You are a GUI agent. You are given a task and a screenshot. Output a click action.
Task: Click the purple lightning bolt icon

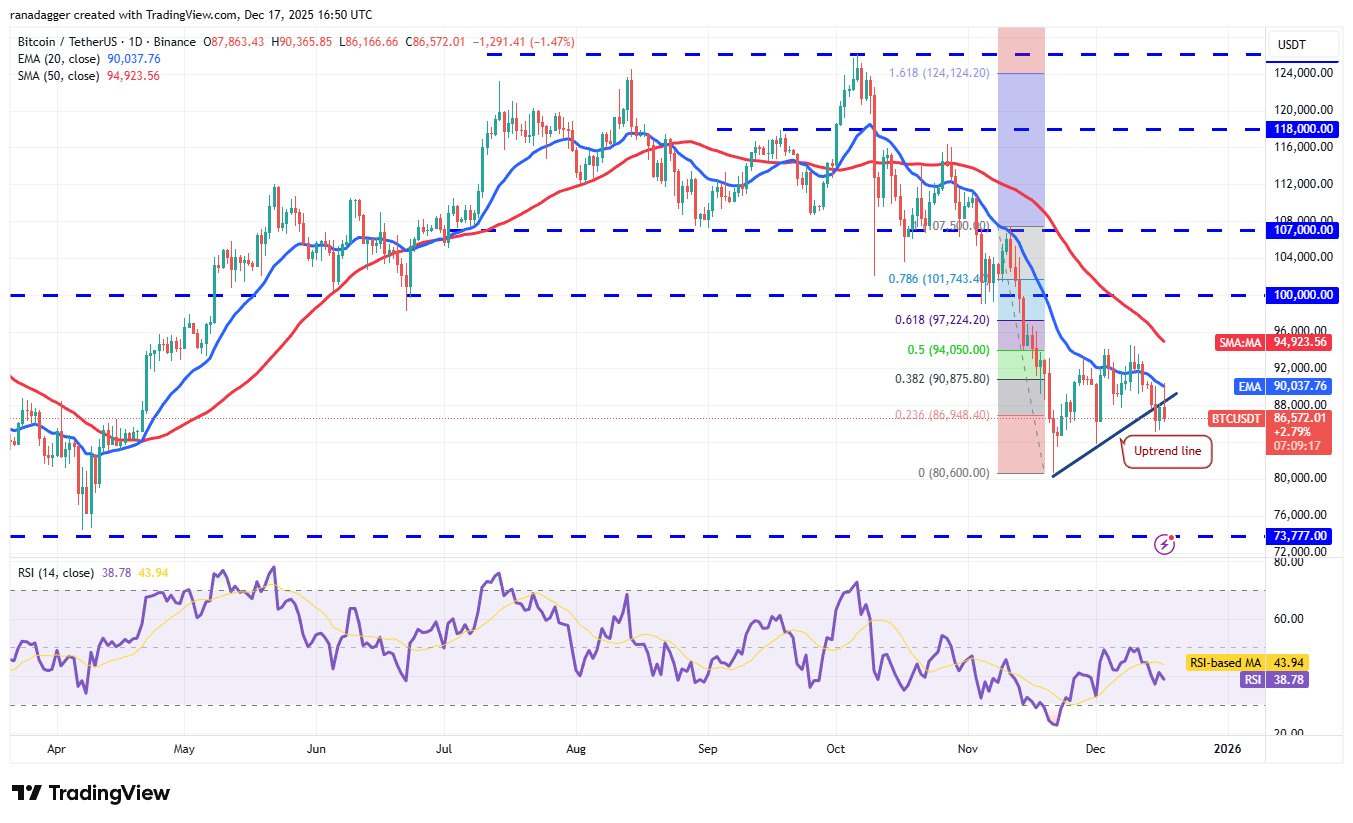tap(1164, 544)
